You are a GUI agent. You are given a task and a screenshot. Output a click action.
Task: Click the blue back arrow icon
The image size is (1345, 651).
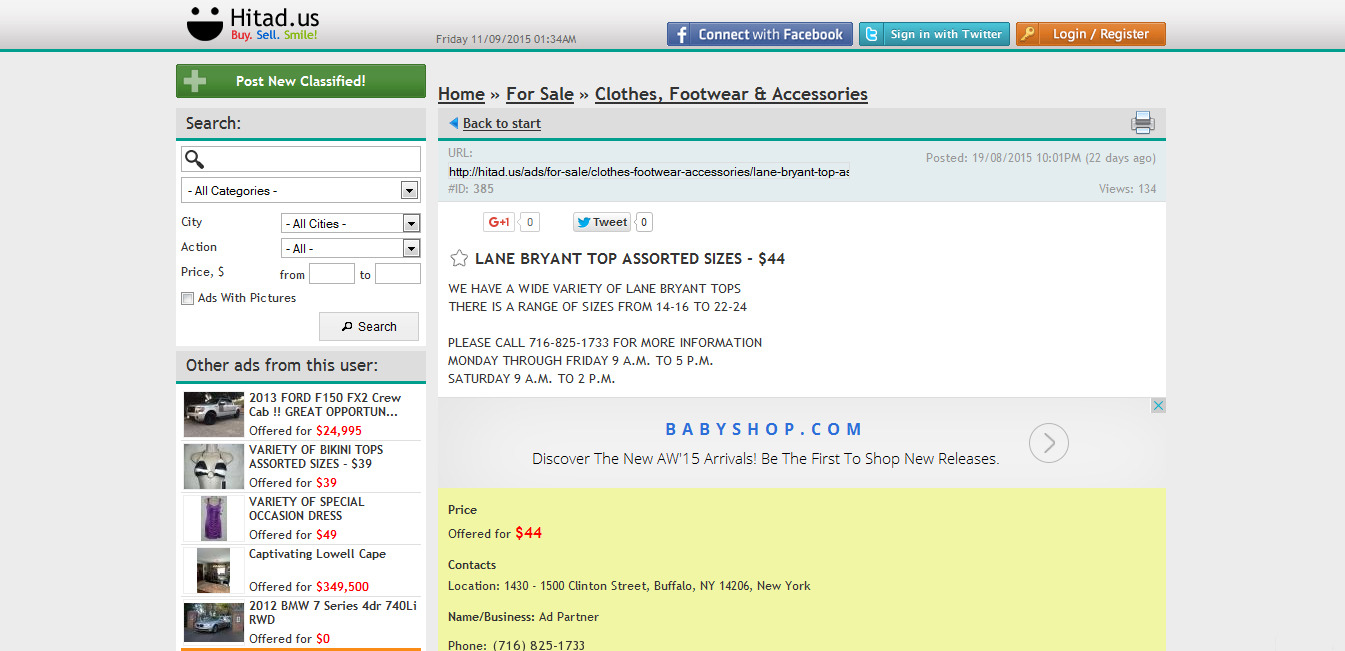pos(454,123)
